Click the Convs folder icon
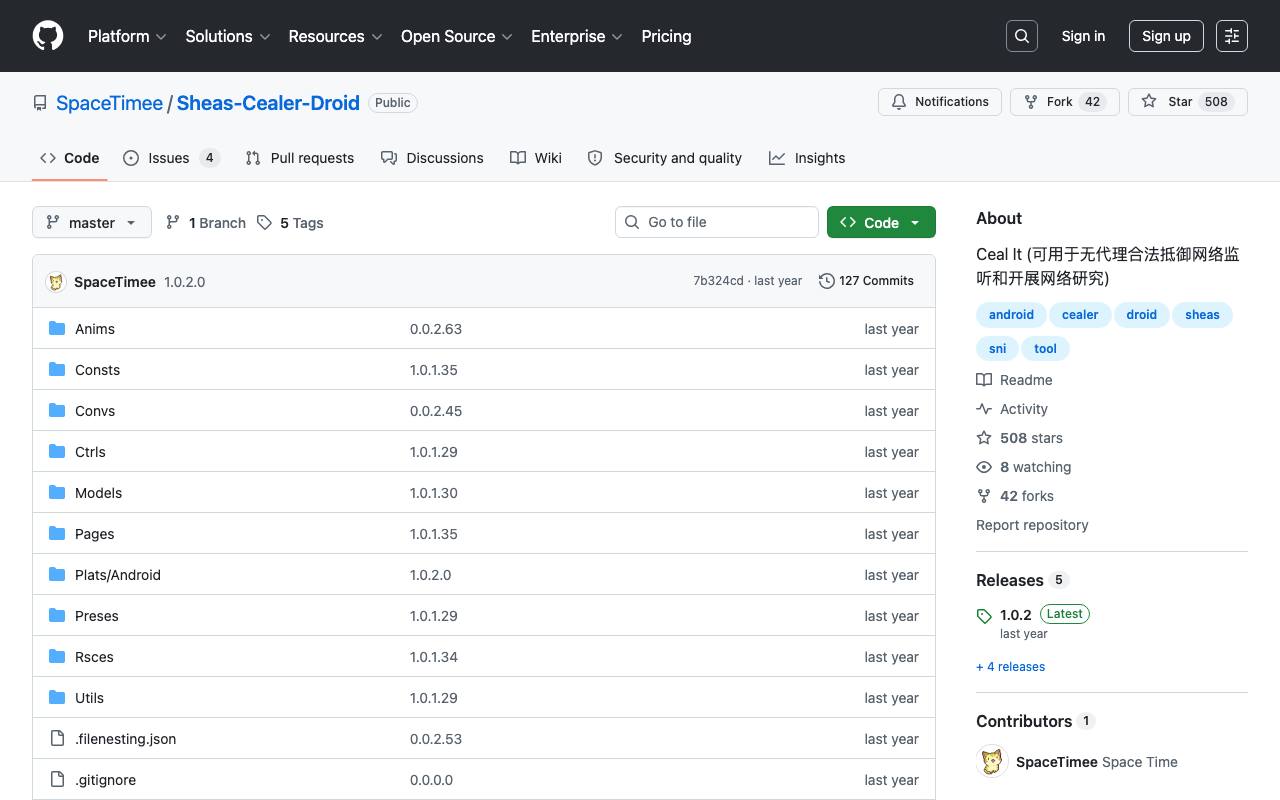The height and width of the screenshot is (800, 1280). click(x=57, y=410)
